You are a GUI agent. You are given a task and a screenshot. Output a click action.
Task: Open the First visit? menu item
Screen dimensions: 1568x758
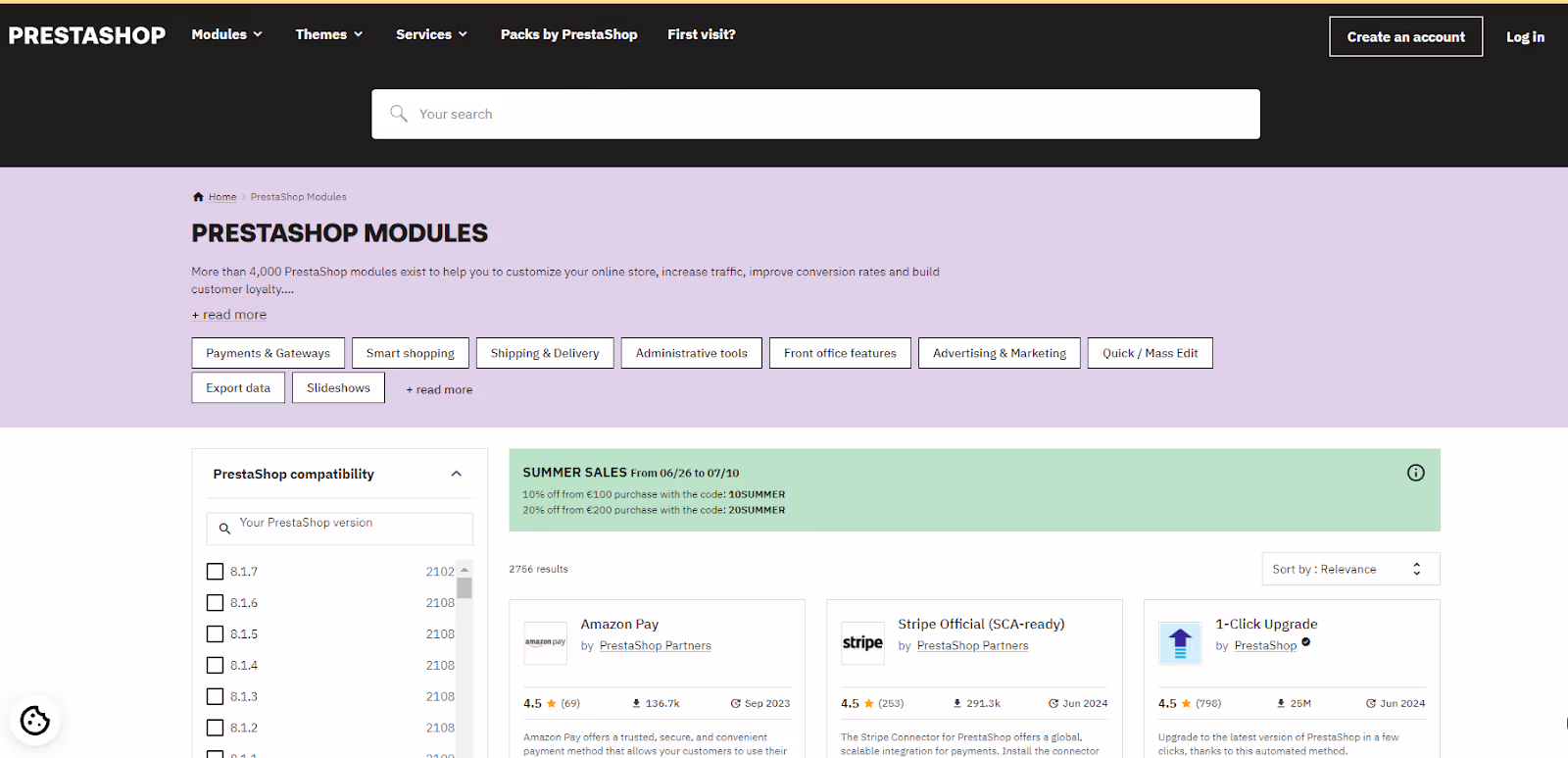(702, 34)
